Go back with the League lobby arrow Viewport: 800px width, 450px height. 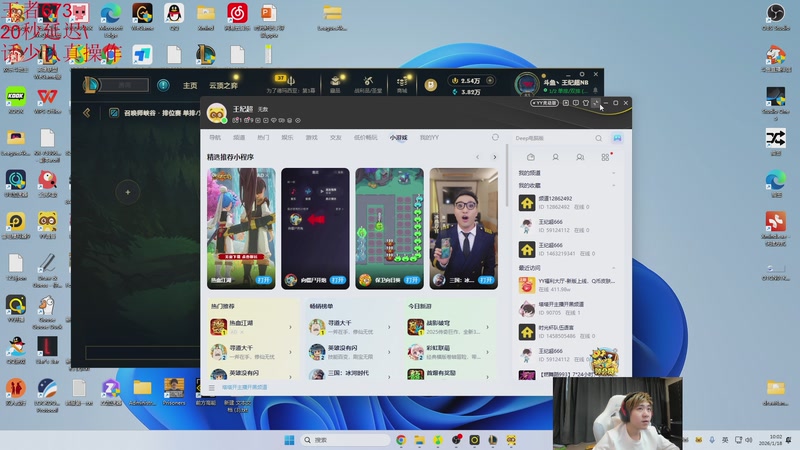point(87,113)
